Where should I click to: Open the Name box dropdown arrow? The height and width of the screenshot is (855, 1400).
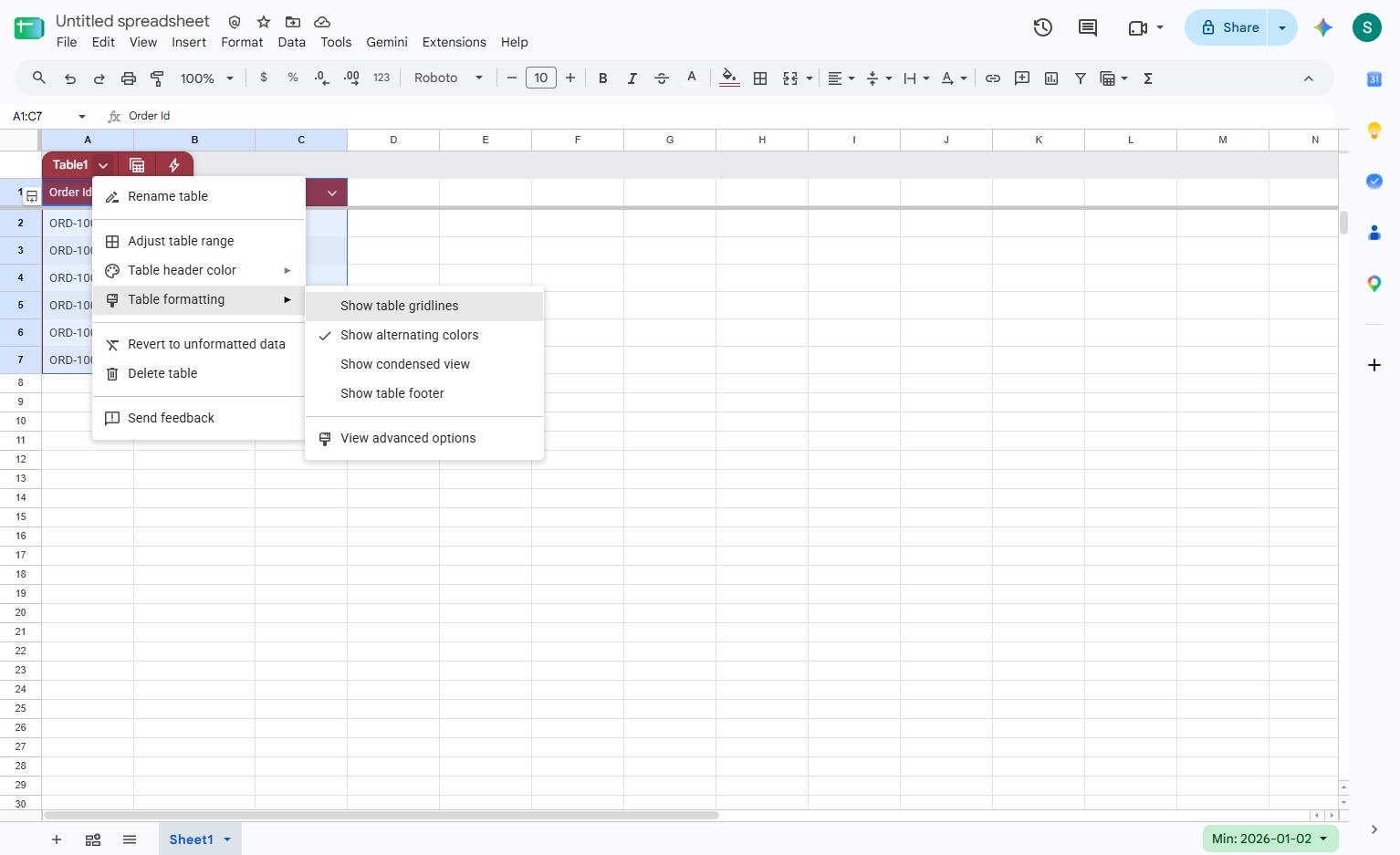point(82,116)
